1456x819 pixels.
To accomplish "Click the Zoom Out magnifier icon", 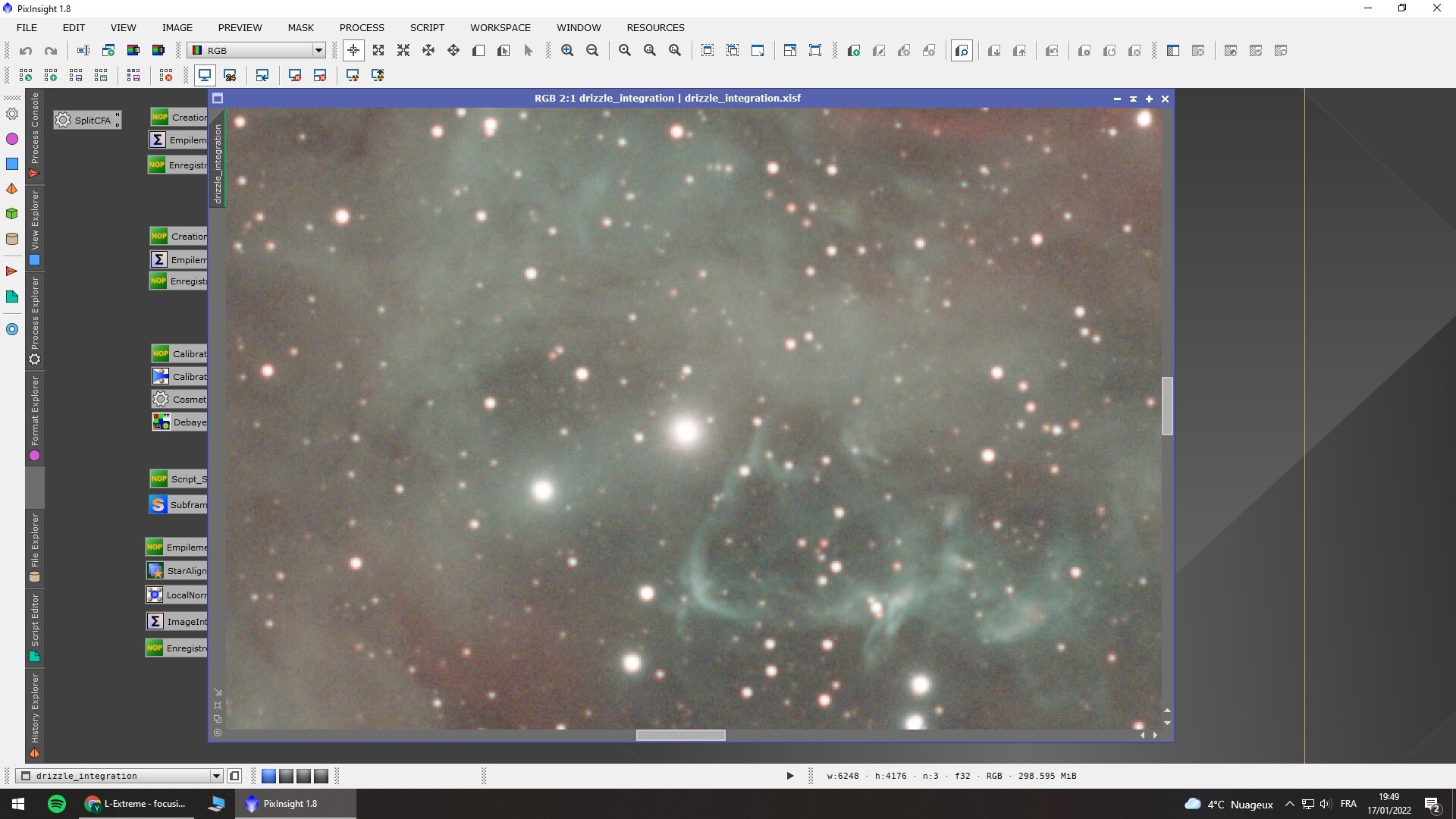I will (592, 51).
